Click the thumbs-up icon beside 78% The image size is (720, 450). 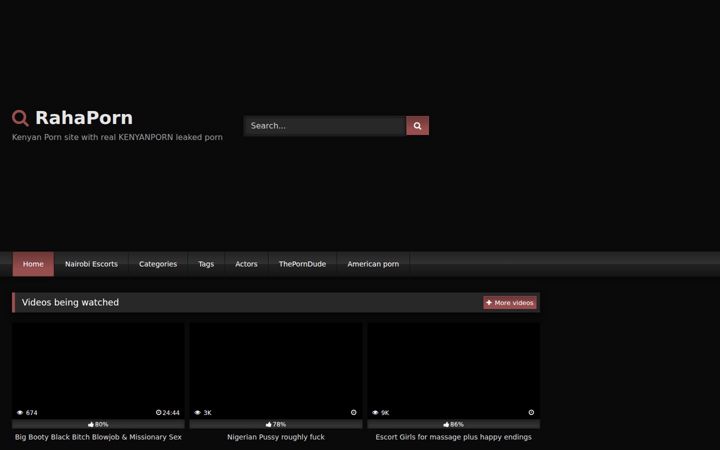pos(269,424)
